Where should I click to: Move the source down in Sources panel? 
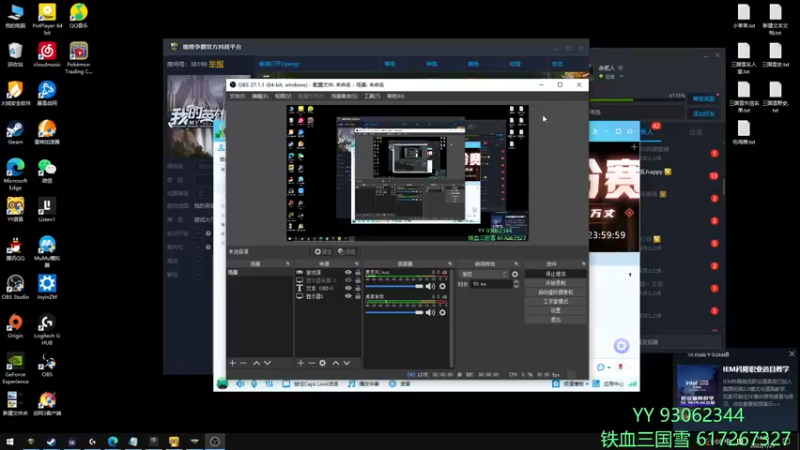pos(346,363)
